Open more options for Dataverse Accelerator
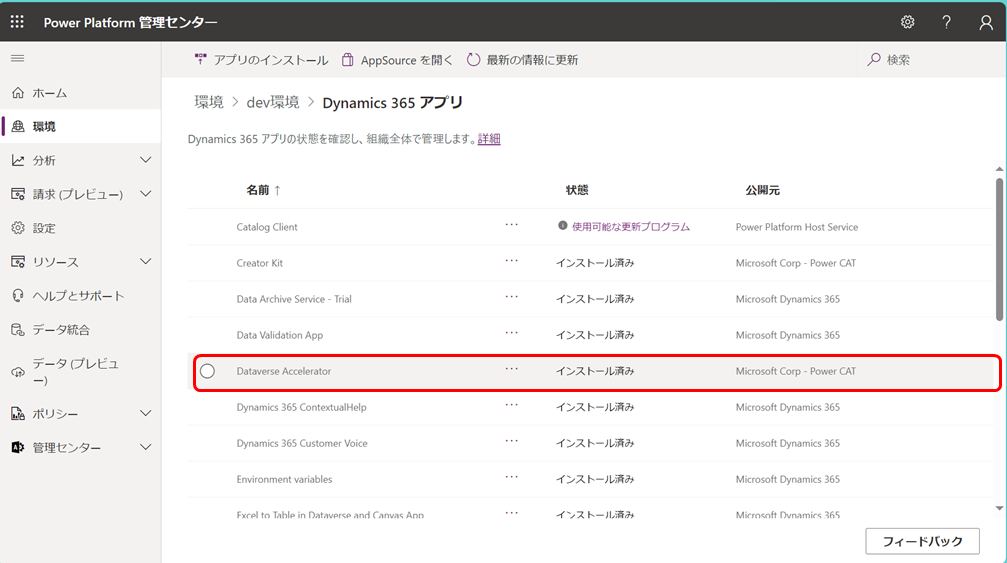The width and height of the screenshot is (1007, 563). click(x=511, y=369)
